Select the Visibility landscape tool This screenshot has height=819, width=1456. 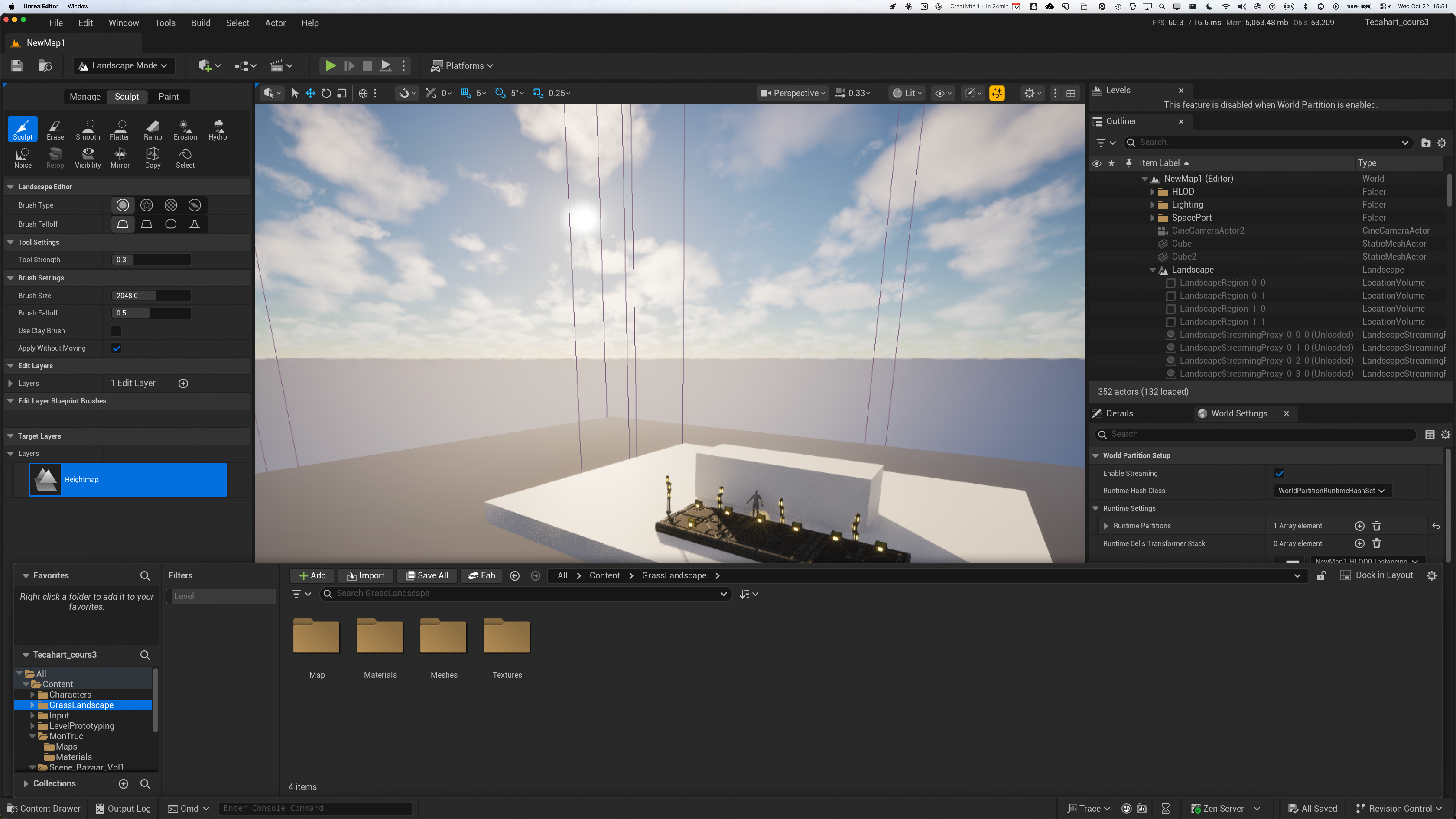pos(88,158)
